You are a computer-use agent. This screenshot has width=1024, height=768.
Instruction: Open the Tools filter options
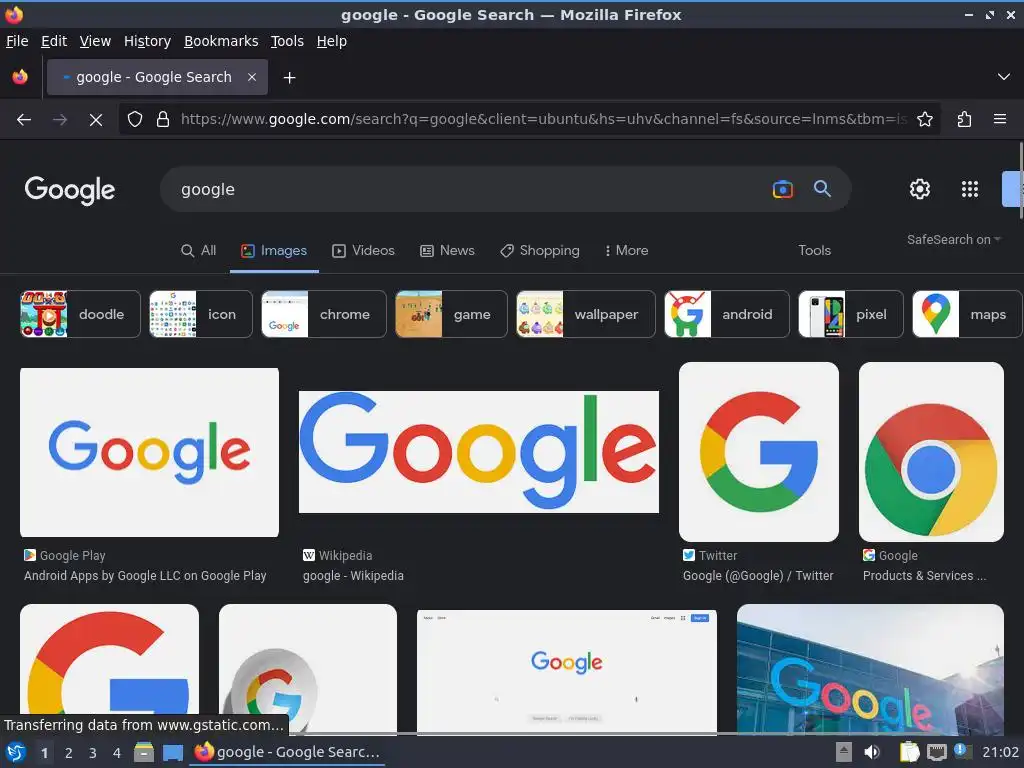[x=814, y=251]
